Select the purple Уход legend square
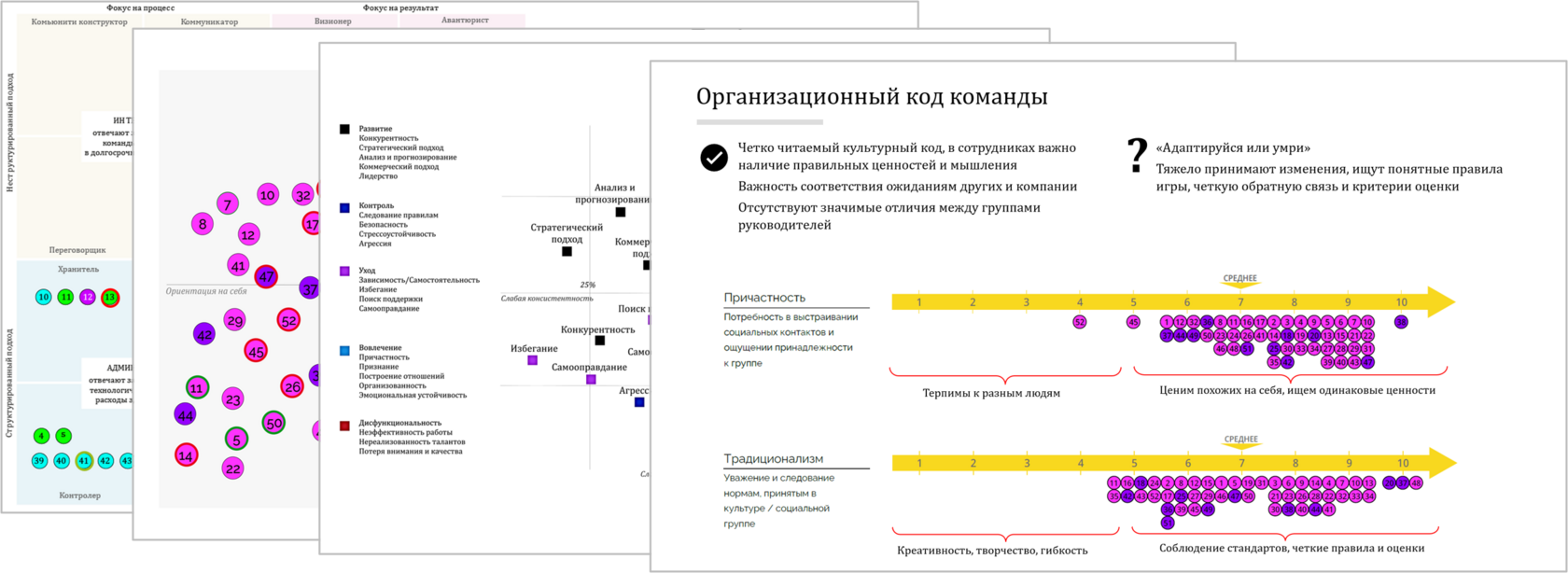Image resolution: width=1568 pixels, height=573 pixels. [x=344, y=271]
